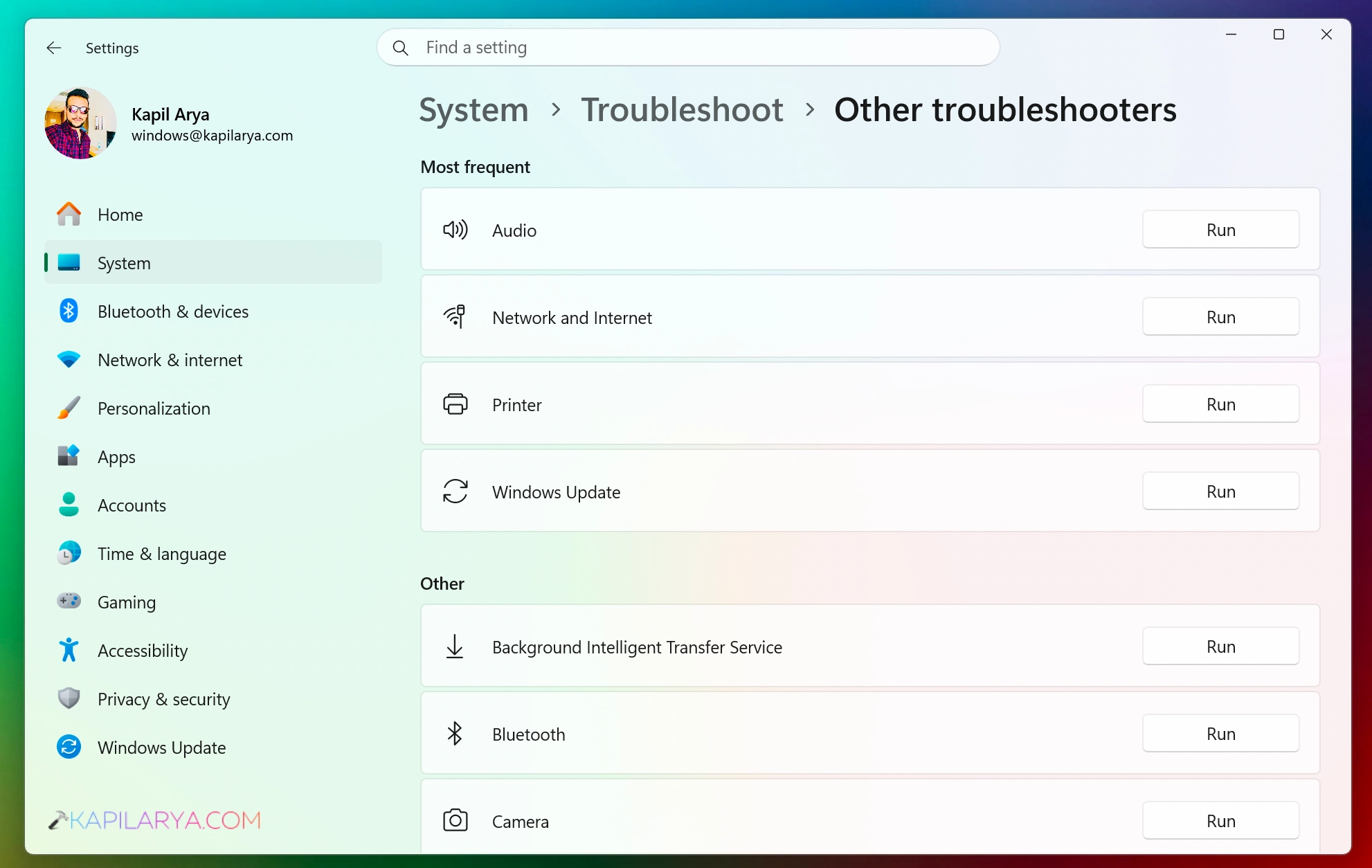Click the Printer icon
1372x868 pixels.
coord(455,404)
